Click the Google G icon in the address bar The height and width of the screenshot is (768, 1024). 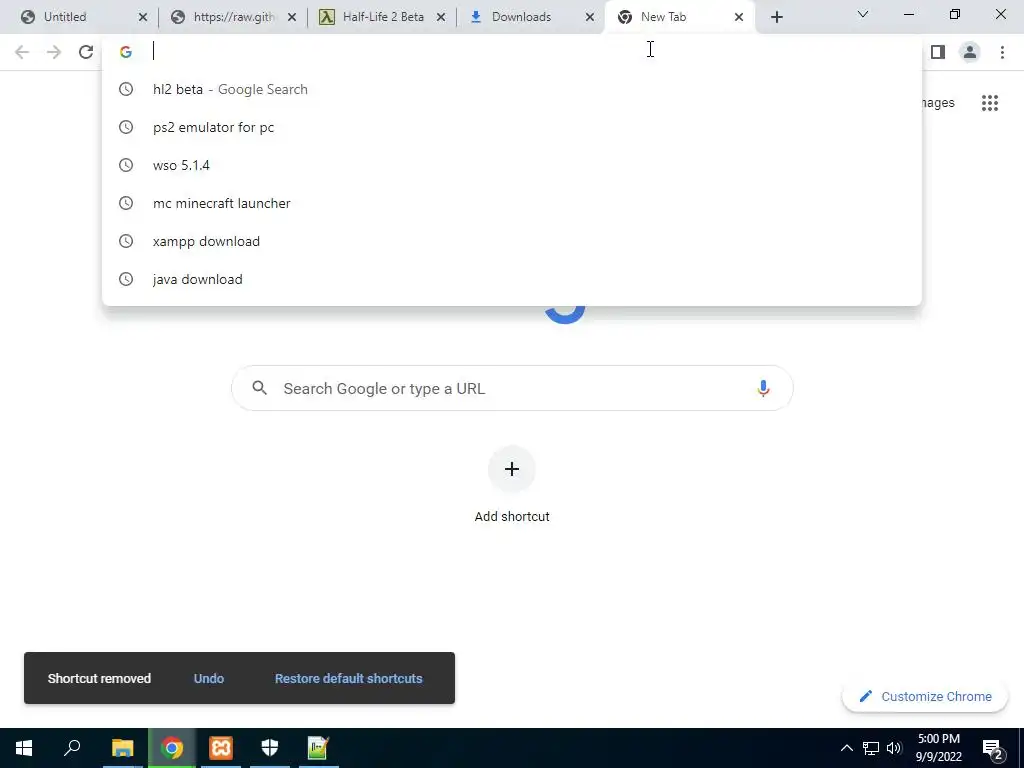(x=126, y=52)
